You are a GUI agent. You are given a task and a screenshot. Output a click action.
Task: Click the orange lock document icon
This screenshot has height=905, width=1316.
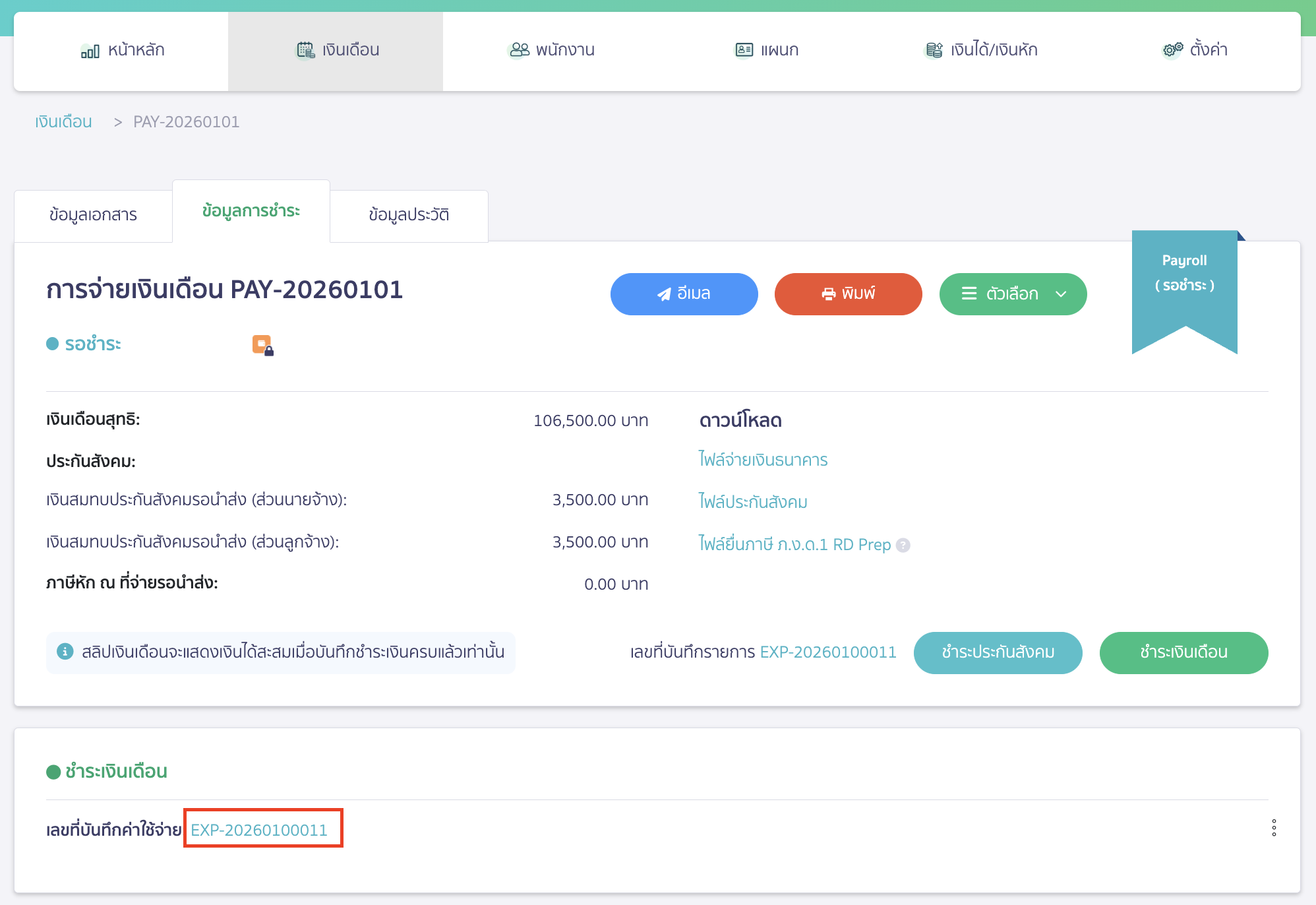tap(262, 345)
